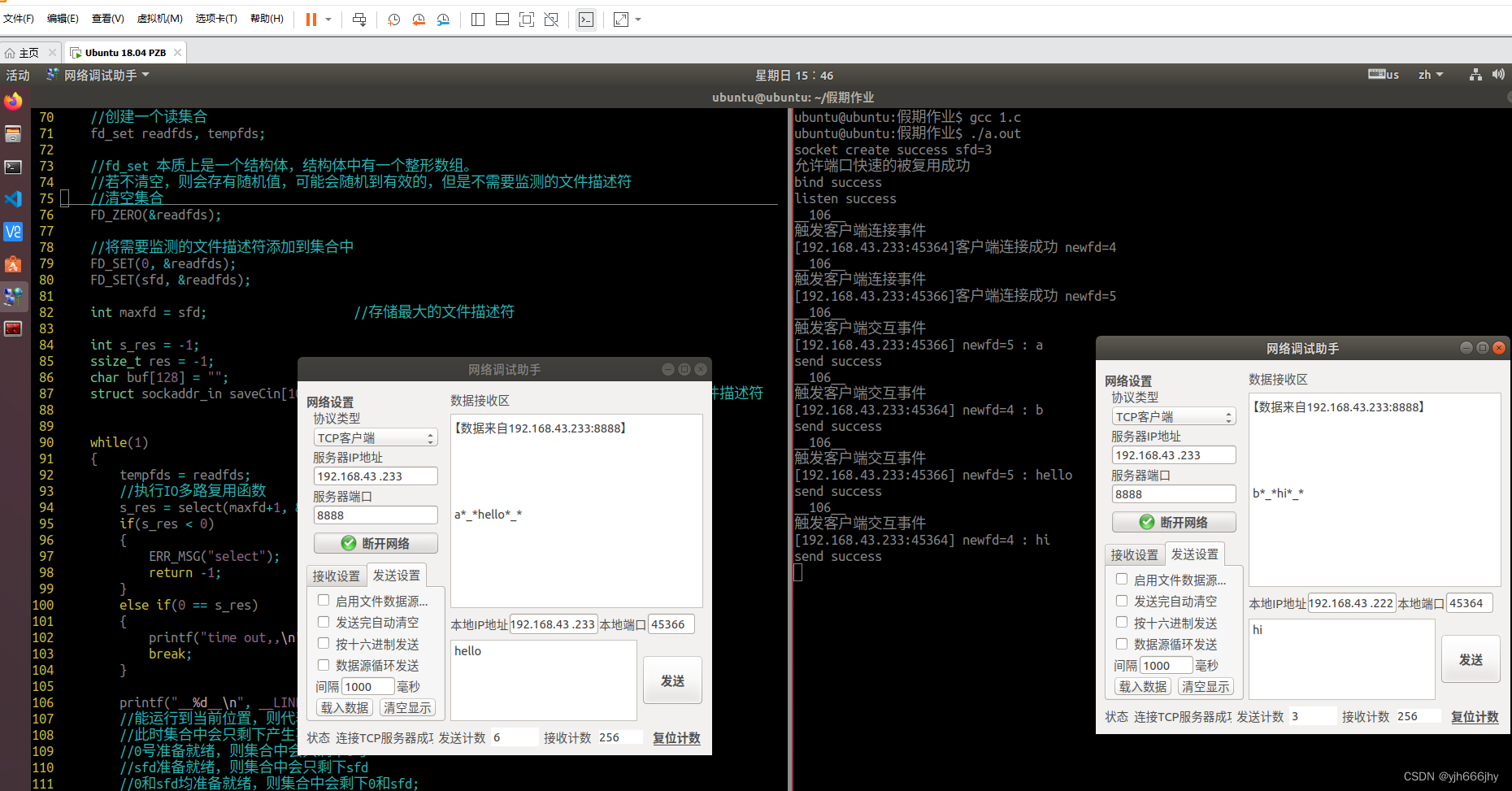The image size is (1512, 791).
Task: Click 发送 button beside the hello message
Action: pyautogui.click(x=672, y=680)
